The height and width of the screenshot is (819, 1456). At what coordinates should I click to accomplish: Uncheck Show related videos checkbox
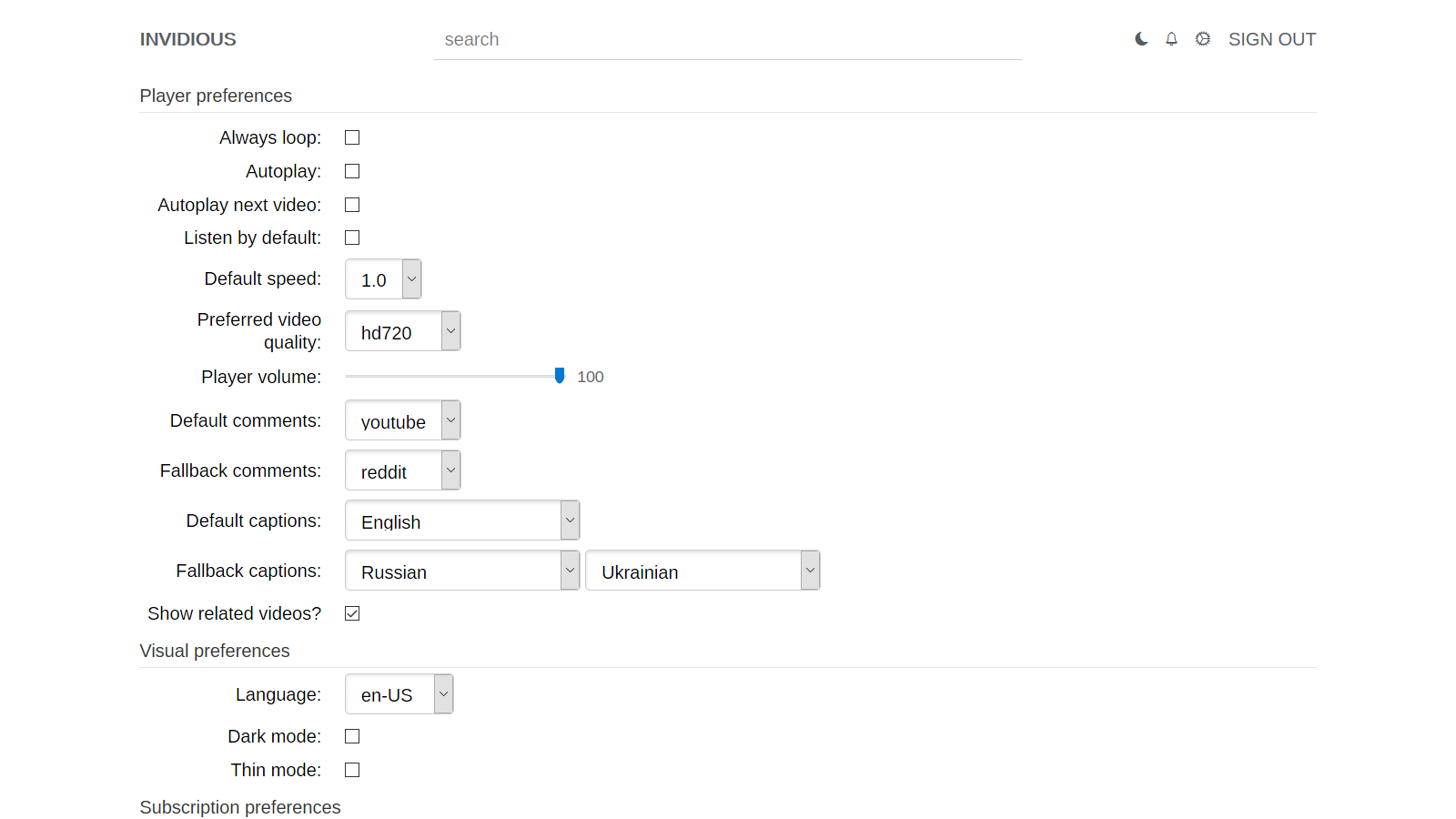[x=352, y=613]
